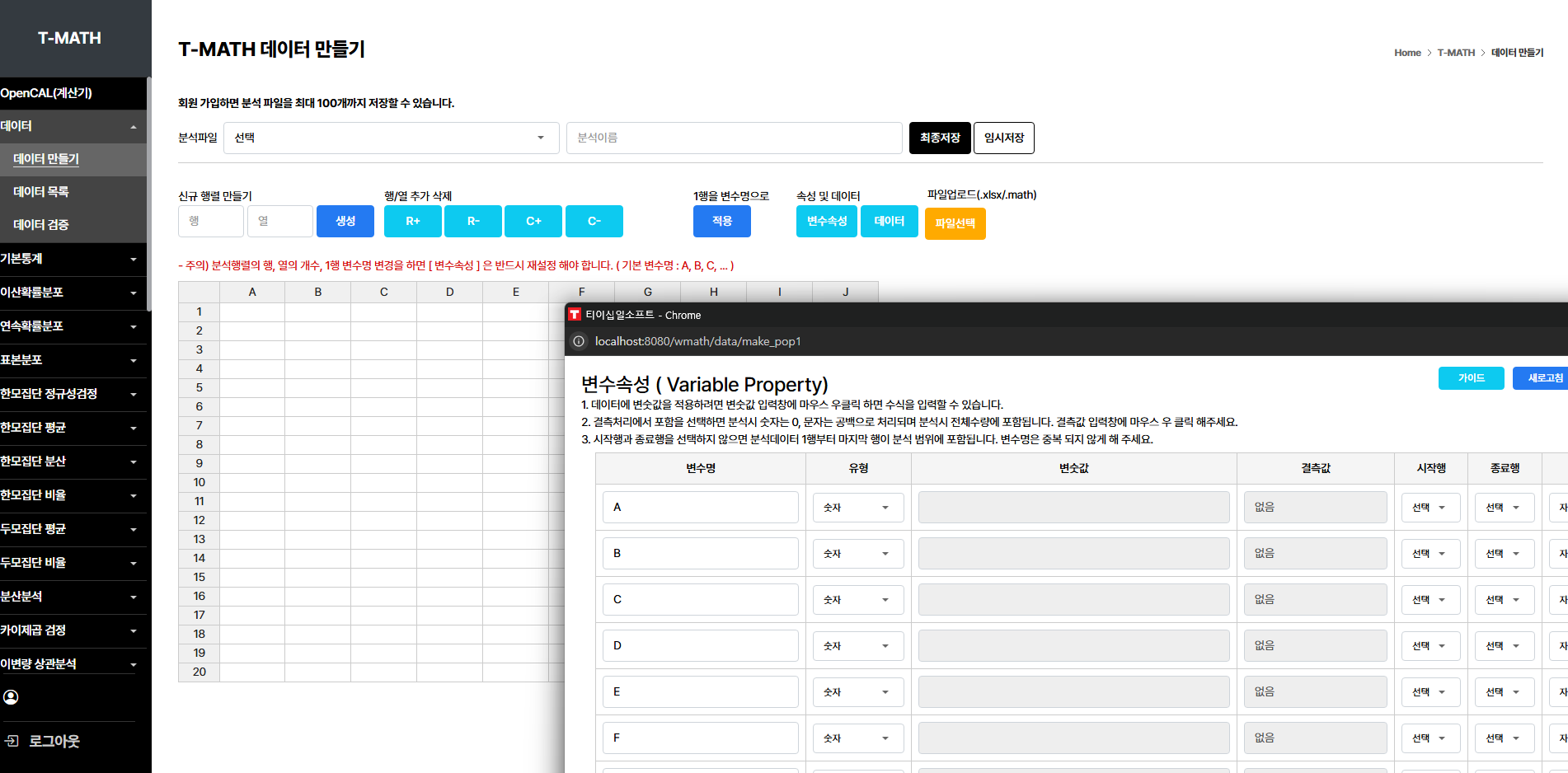Open 데이터 목록 in sidebar
This screenshot has width=1568, height=773.
41,192
